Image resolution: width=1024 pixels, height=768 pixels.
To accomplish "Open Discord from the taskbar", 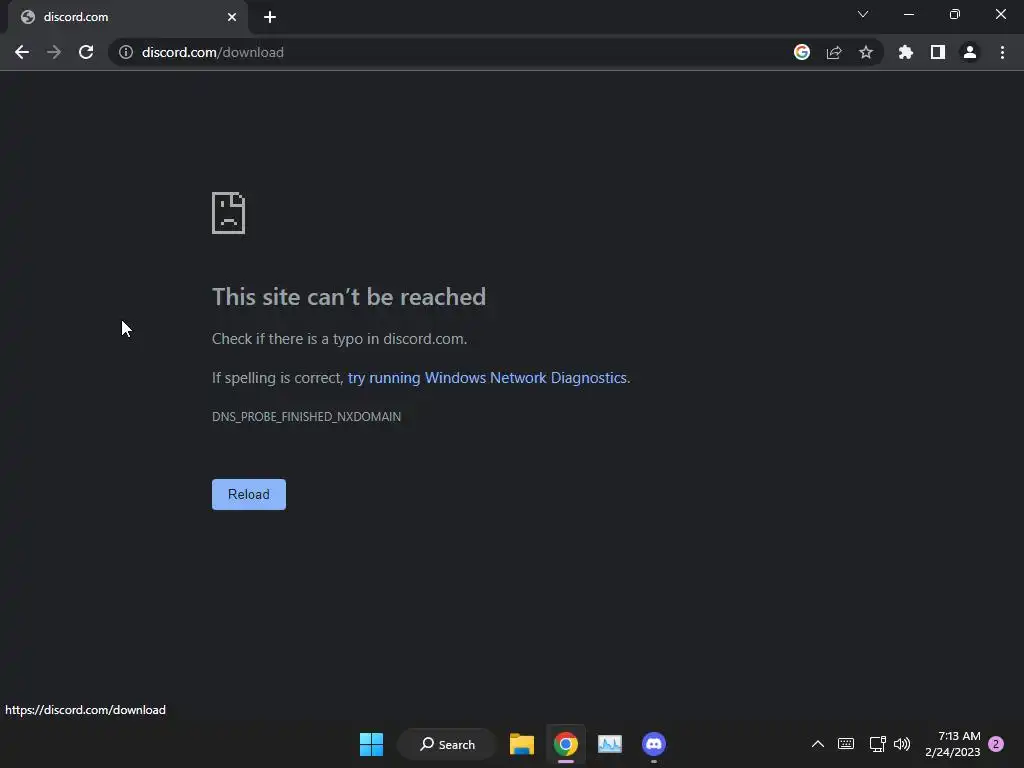I will click(x=654, y=744).
